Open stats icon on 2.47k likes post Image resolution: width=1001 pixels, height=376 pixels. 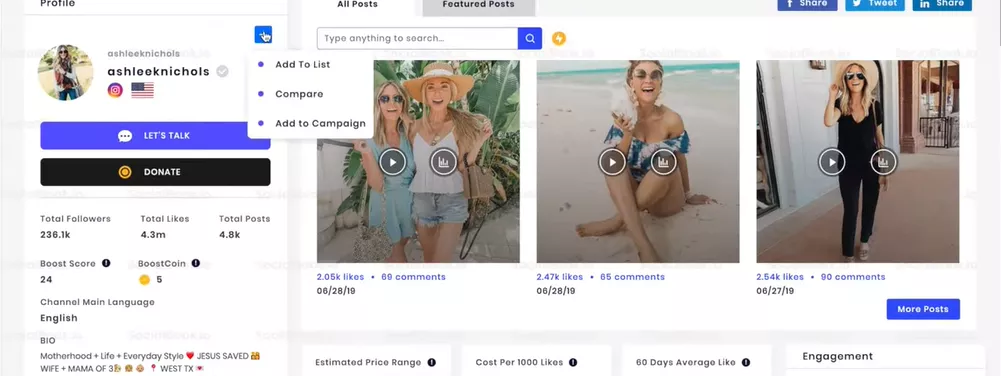tap(663, 162)
